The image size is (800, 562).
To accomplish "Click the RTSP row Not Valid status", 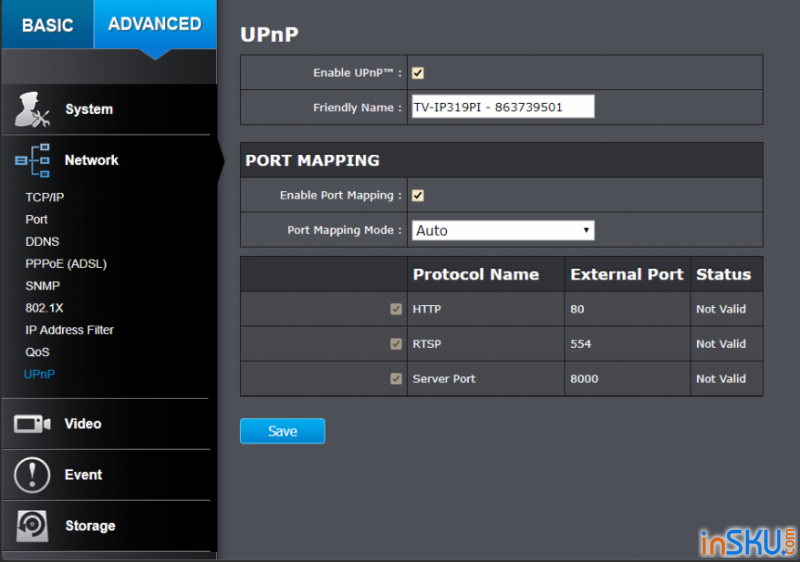I will pos(721,344).
